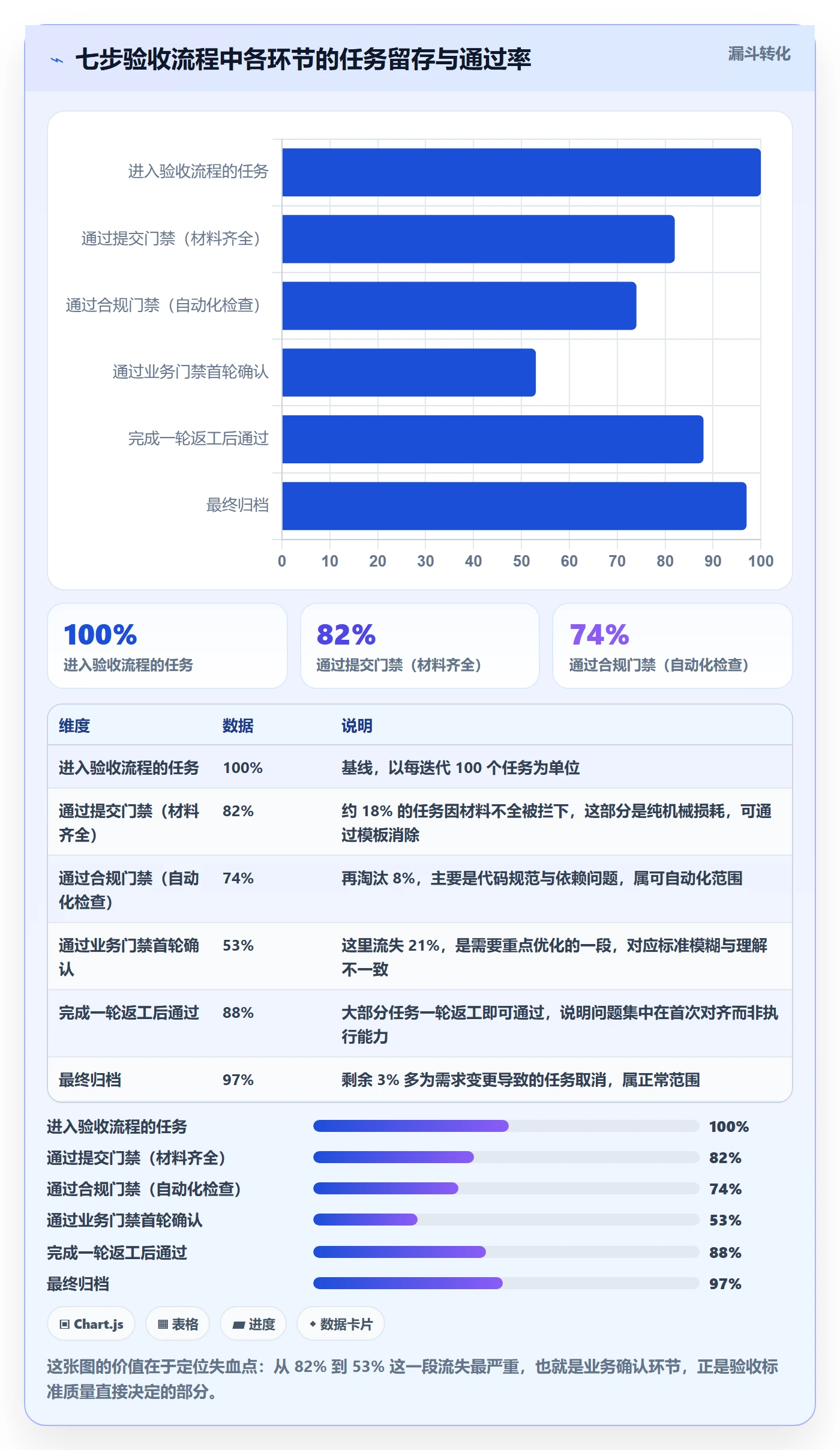Click the chart bar for 最终归档

click(514, 506)
